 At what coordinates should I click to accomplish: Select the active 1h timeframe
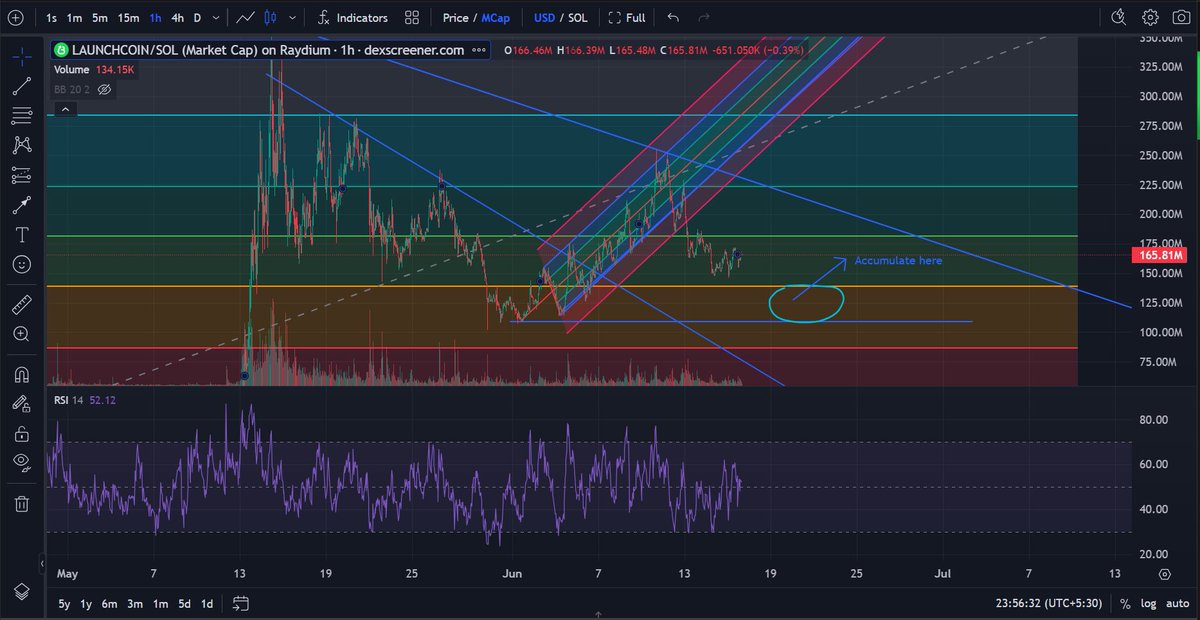point(155,18)
